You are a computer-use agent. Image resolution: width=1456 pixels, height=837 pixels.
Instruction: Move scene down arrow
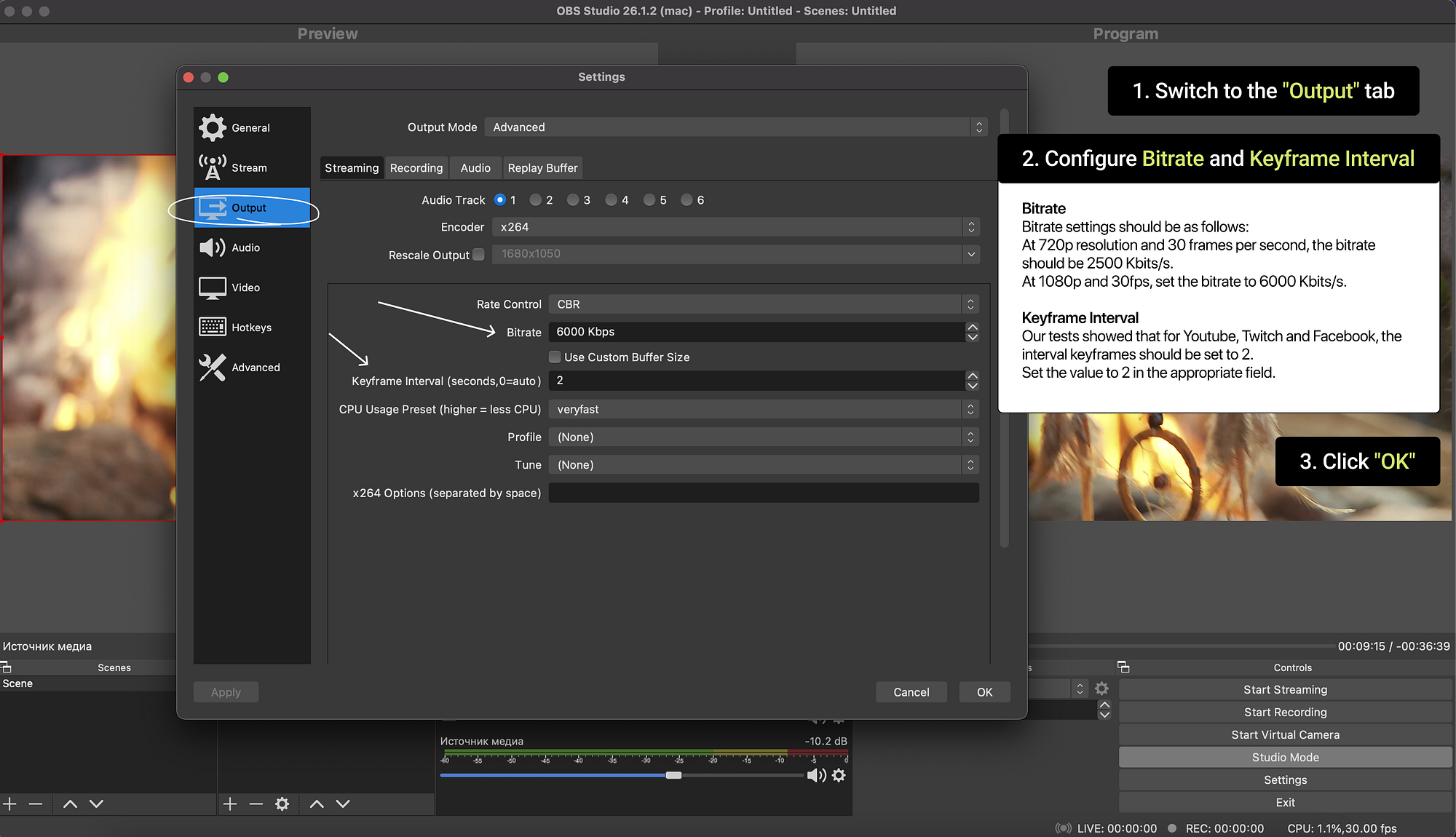(x=96, y=804)
